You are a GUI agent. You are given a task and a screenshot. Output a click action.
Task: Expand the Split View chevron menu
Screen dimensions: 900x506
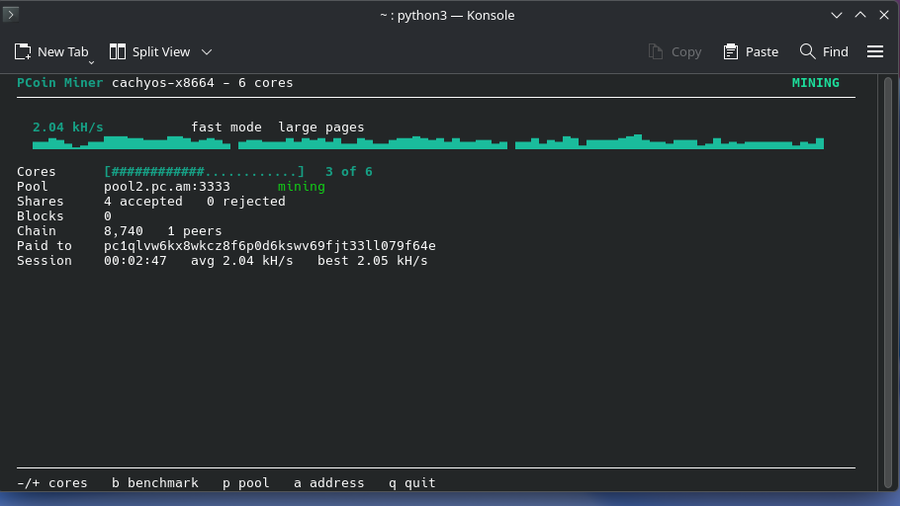pos(207,52)
